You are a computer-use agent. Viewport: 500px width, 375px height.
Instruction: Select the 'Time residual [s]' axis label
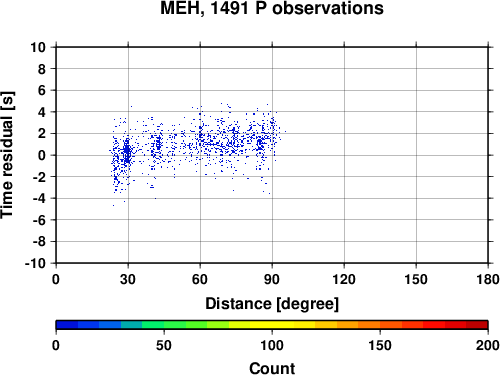point(7,155)
